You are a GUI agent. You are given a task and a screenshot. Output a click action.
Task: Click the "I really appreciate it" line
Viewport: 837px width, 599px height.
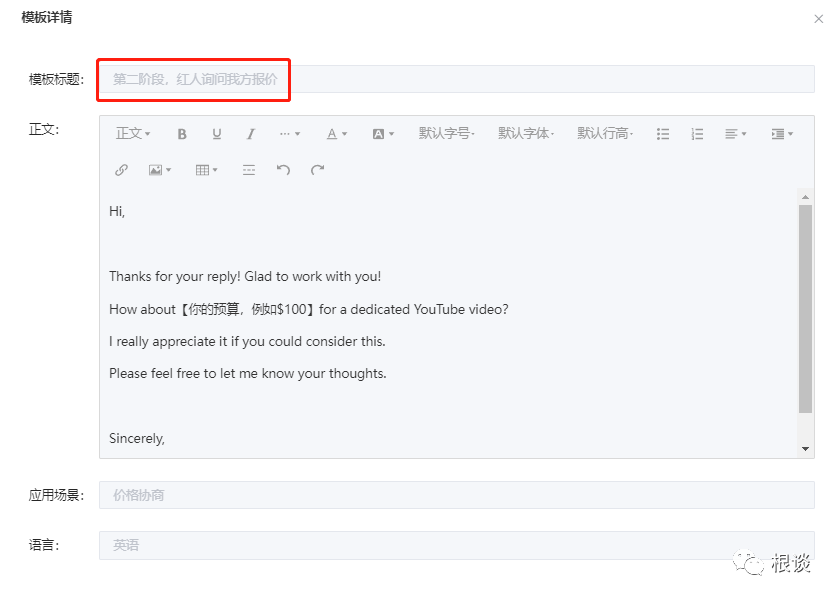[x=247, y=342]
